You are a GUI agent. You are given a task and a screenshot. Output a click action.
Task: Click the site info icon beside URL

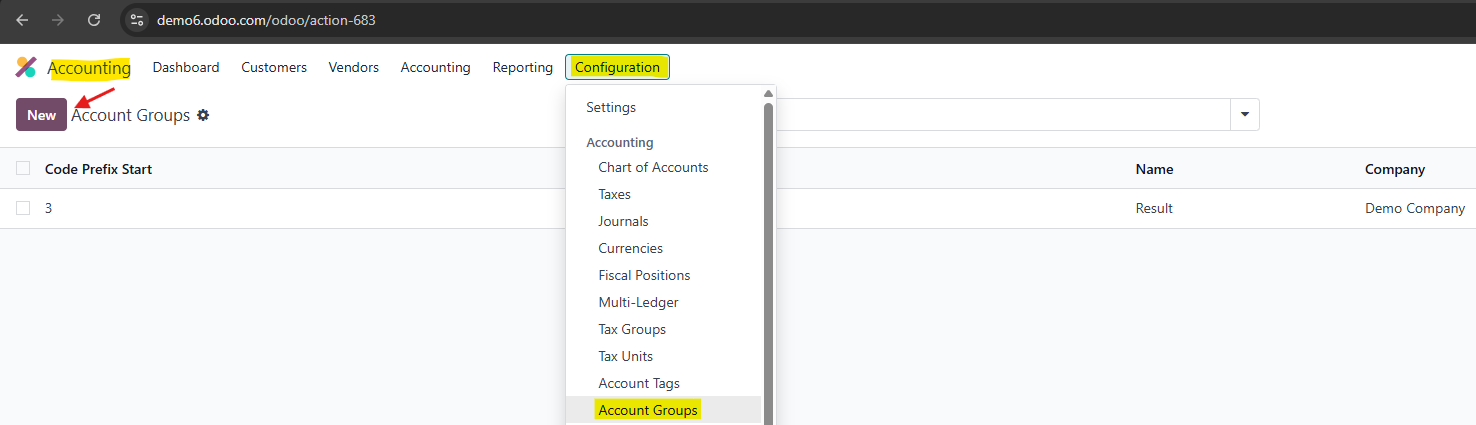[x=138, y=20]
